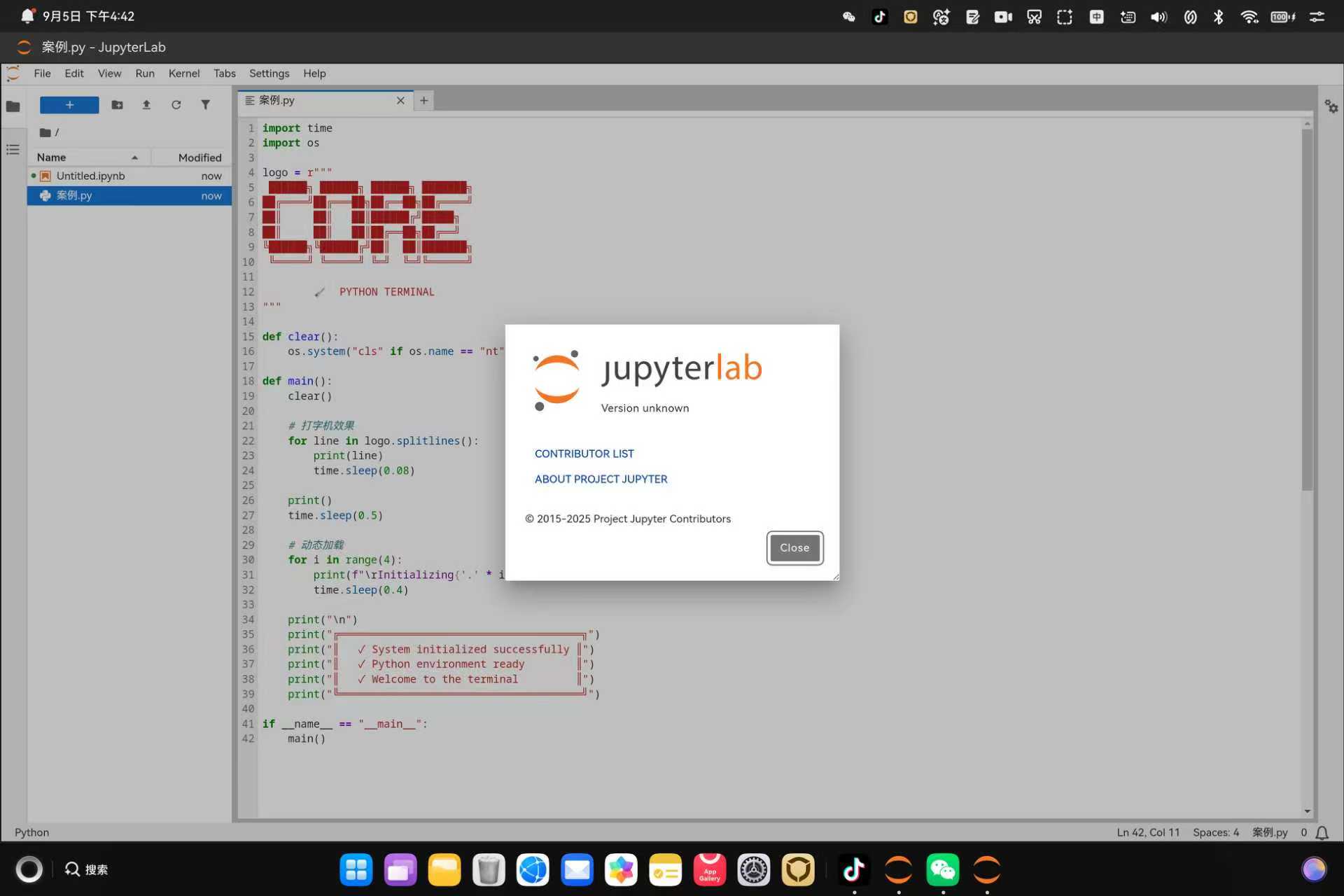Open the Edit menu

[x=73, y=73]
